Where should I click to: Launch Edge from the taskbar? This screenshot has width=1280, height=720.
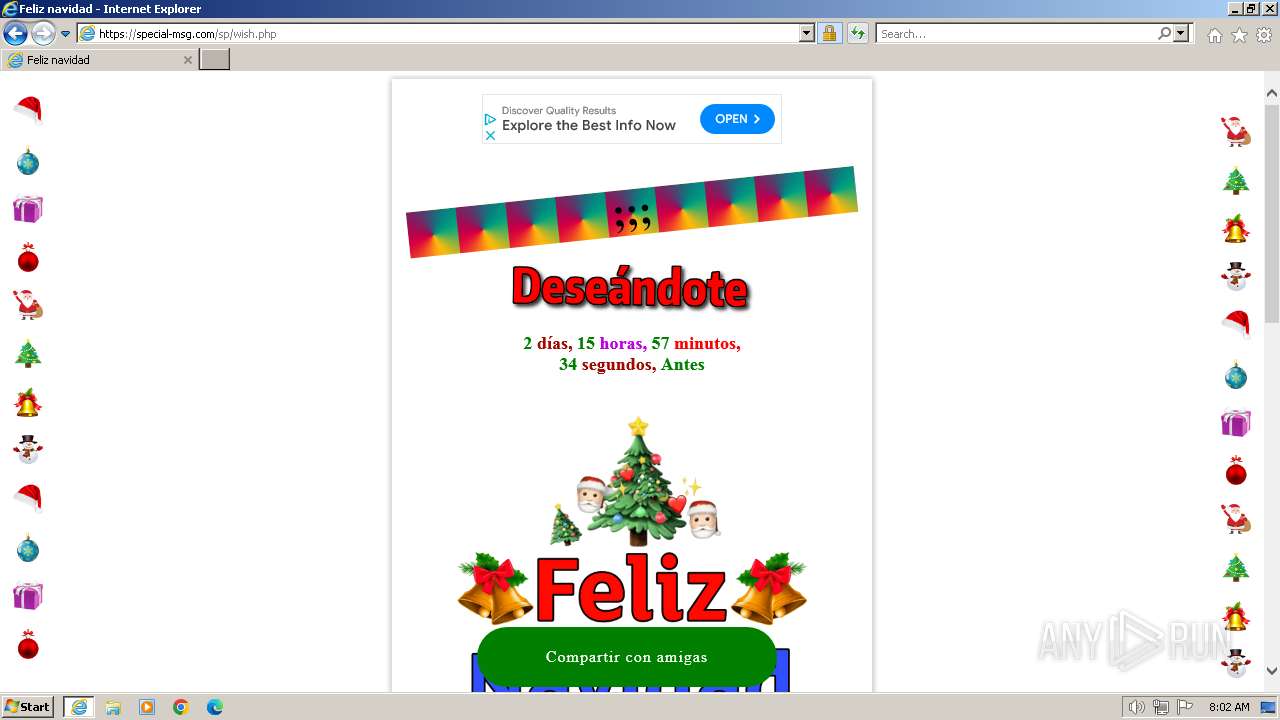click(x=215, y=707)
